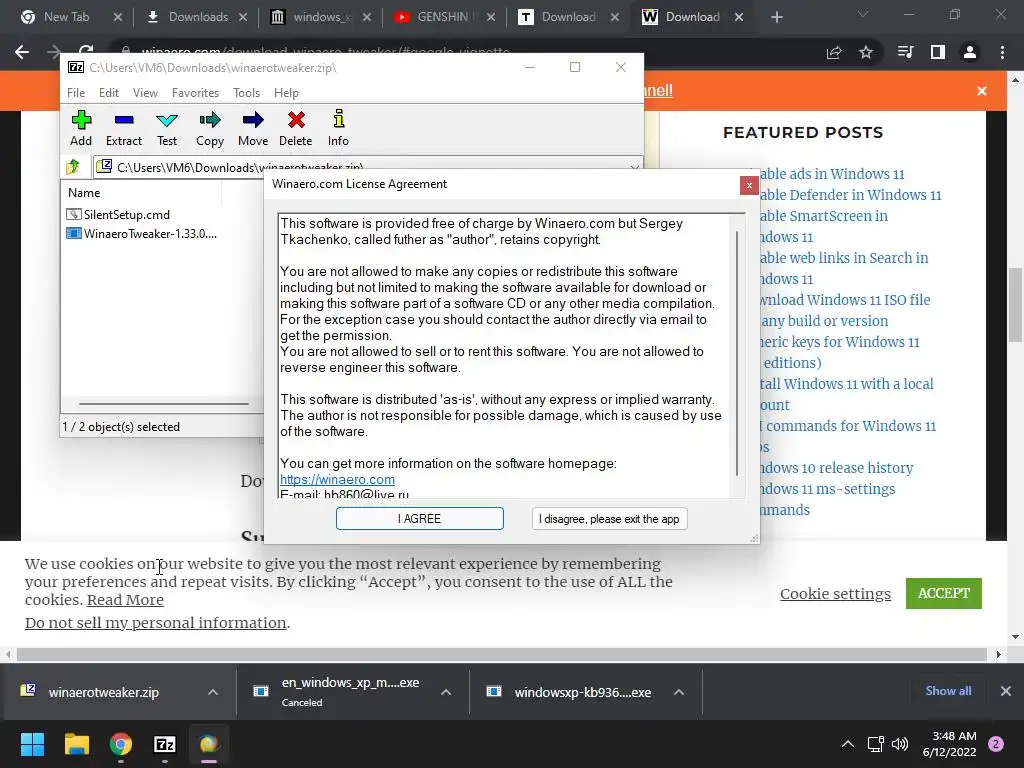Select SilentSetup.cmd in the file list
This screenshot has width=1024, height=768.
[118, 215]
